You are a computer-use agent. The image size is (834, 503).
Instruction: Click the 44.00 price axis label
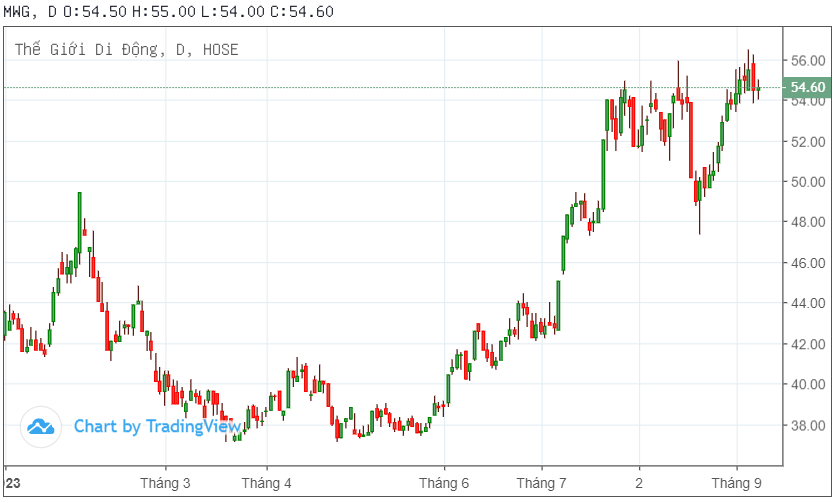point(808,303)
